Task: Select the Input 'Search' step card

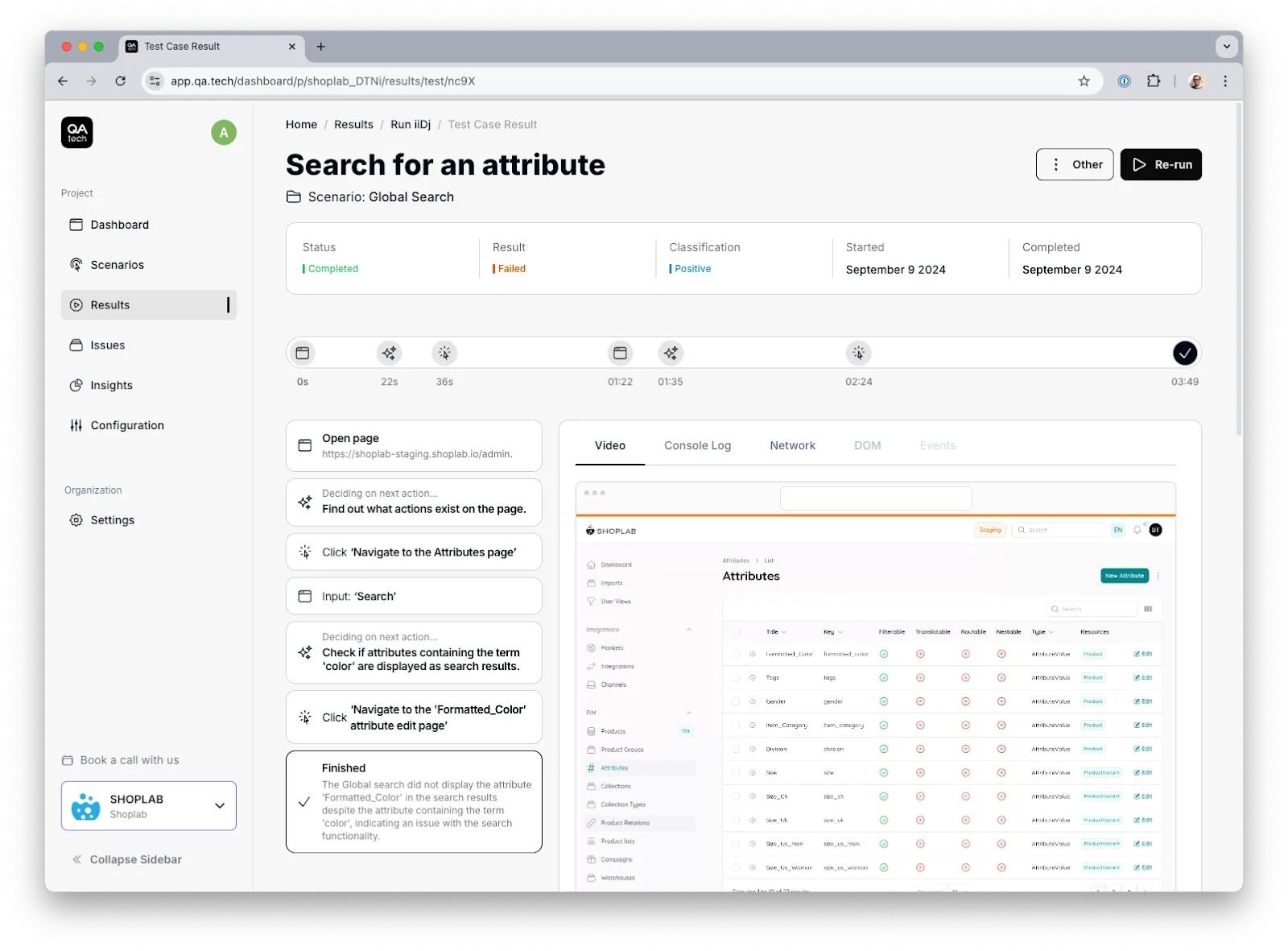Action: pos(414,597)
